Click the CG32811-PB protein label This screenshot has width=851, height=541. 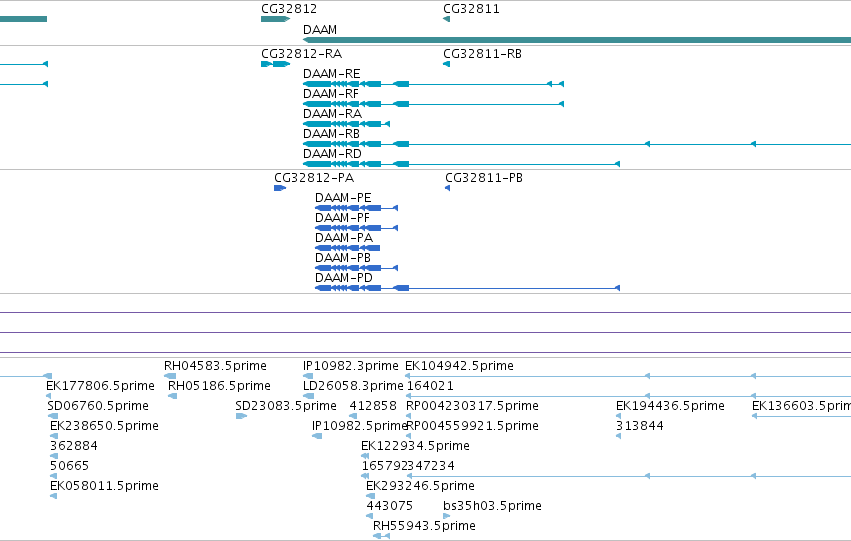(x=484, y=178)
